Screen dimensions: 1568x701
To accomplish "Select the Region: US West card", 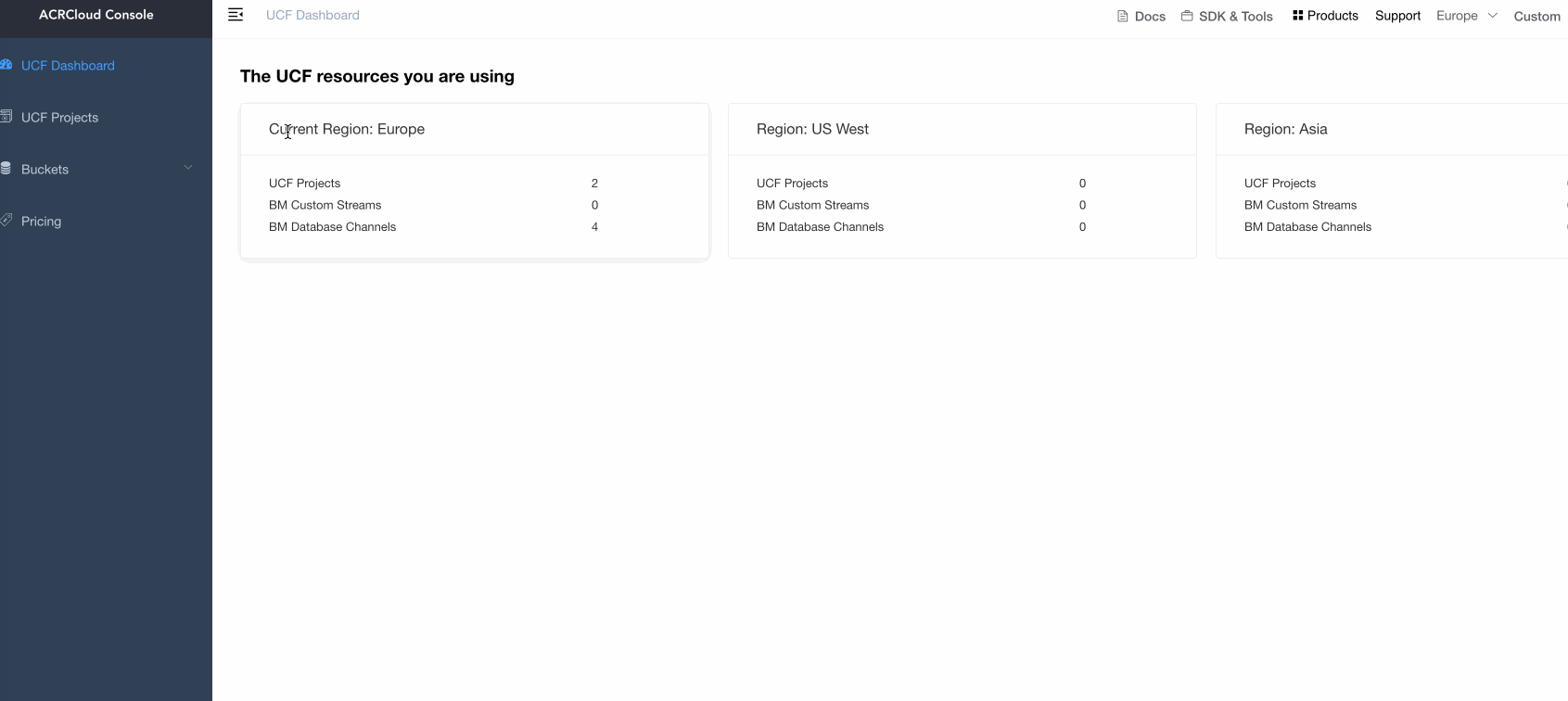I will [962, 180].
